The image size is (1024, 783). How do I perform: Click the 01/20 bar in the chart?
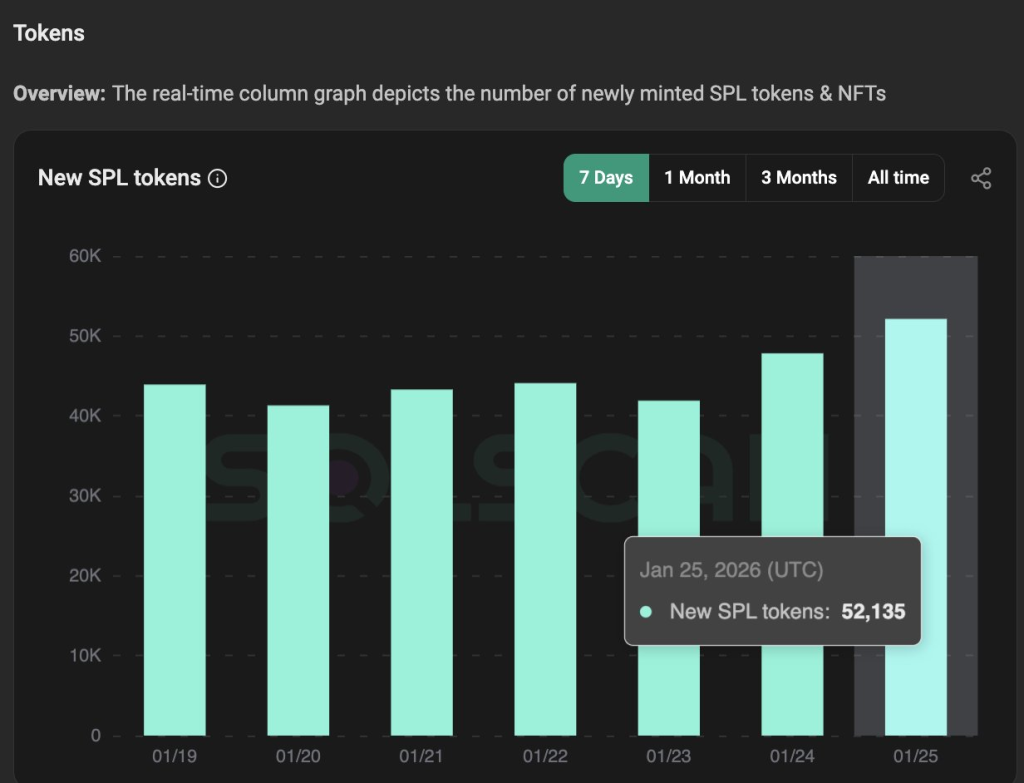[x=298, y=570]
